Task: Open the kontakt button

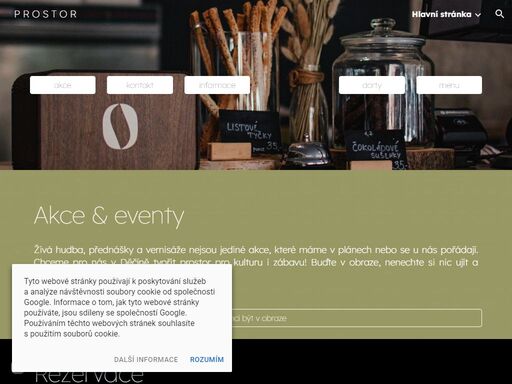Action: point(140,85)
